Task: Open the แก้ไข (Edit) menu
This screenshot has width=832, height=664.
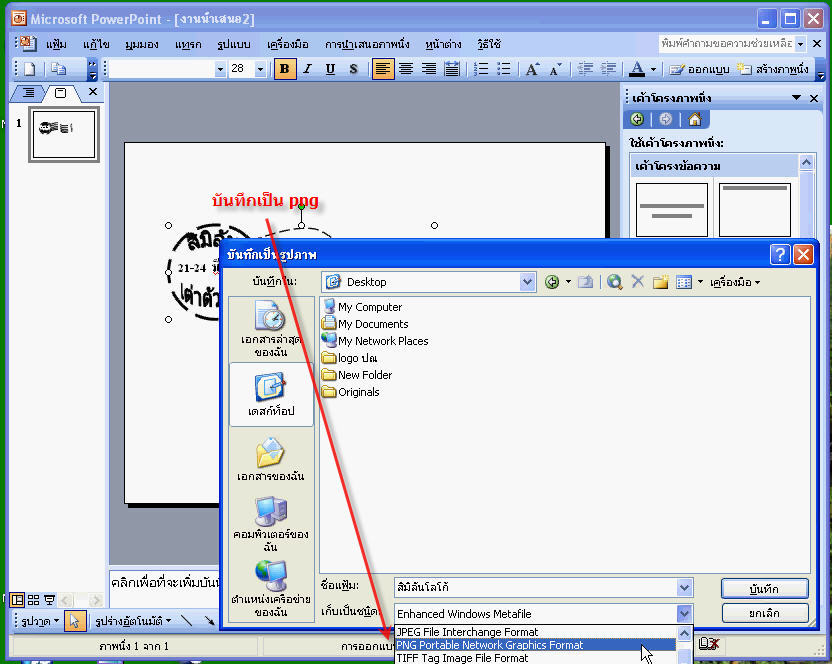Action: (96, 44)
